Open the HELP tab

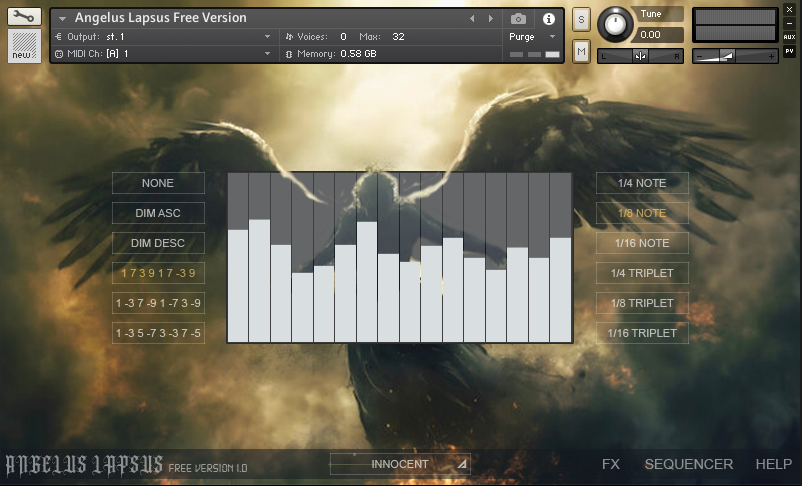click(x=774, y=464)
